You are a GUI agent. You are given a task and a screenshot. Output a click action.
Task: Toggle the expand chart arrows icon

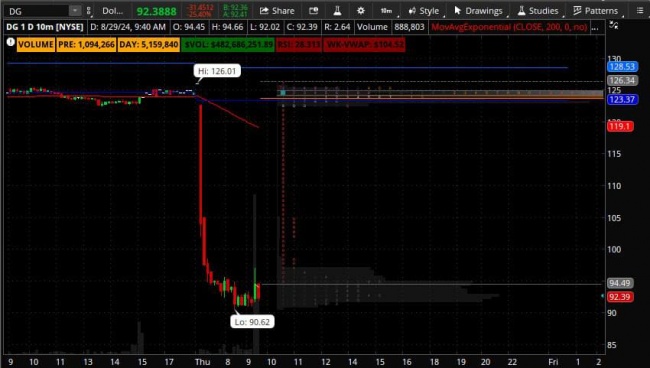point(614,26)
